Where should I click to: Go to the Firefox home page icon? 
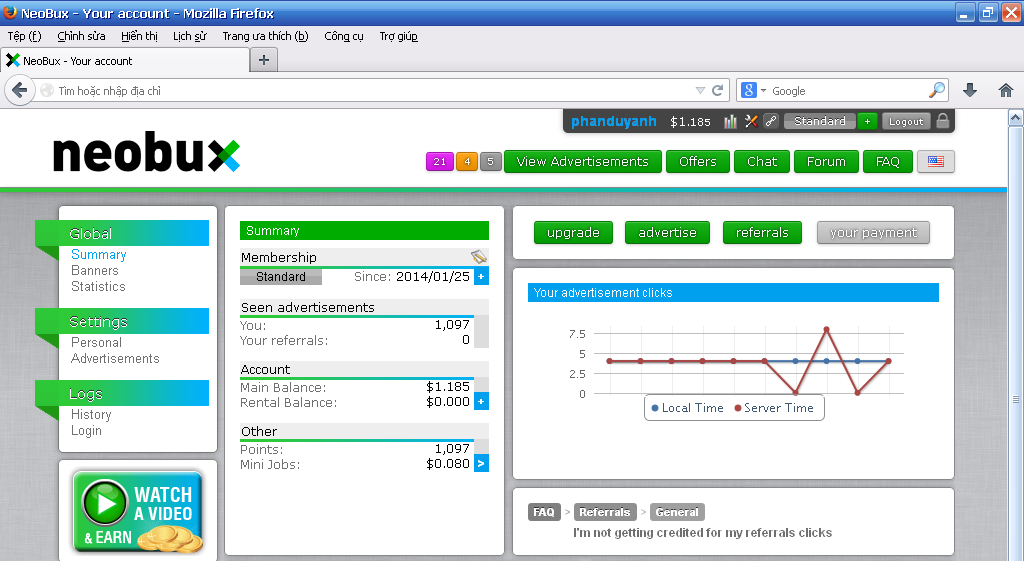coord(1006,90)
